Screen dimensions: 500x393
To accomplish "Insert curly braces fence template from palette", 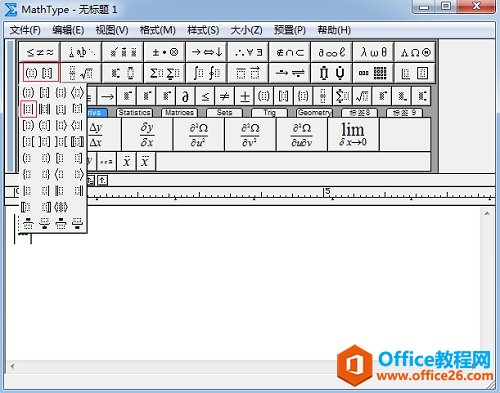I will (61, 93).
